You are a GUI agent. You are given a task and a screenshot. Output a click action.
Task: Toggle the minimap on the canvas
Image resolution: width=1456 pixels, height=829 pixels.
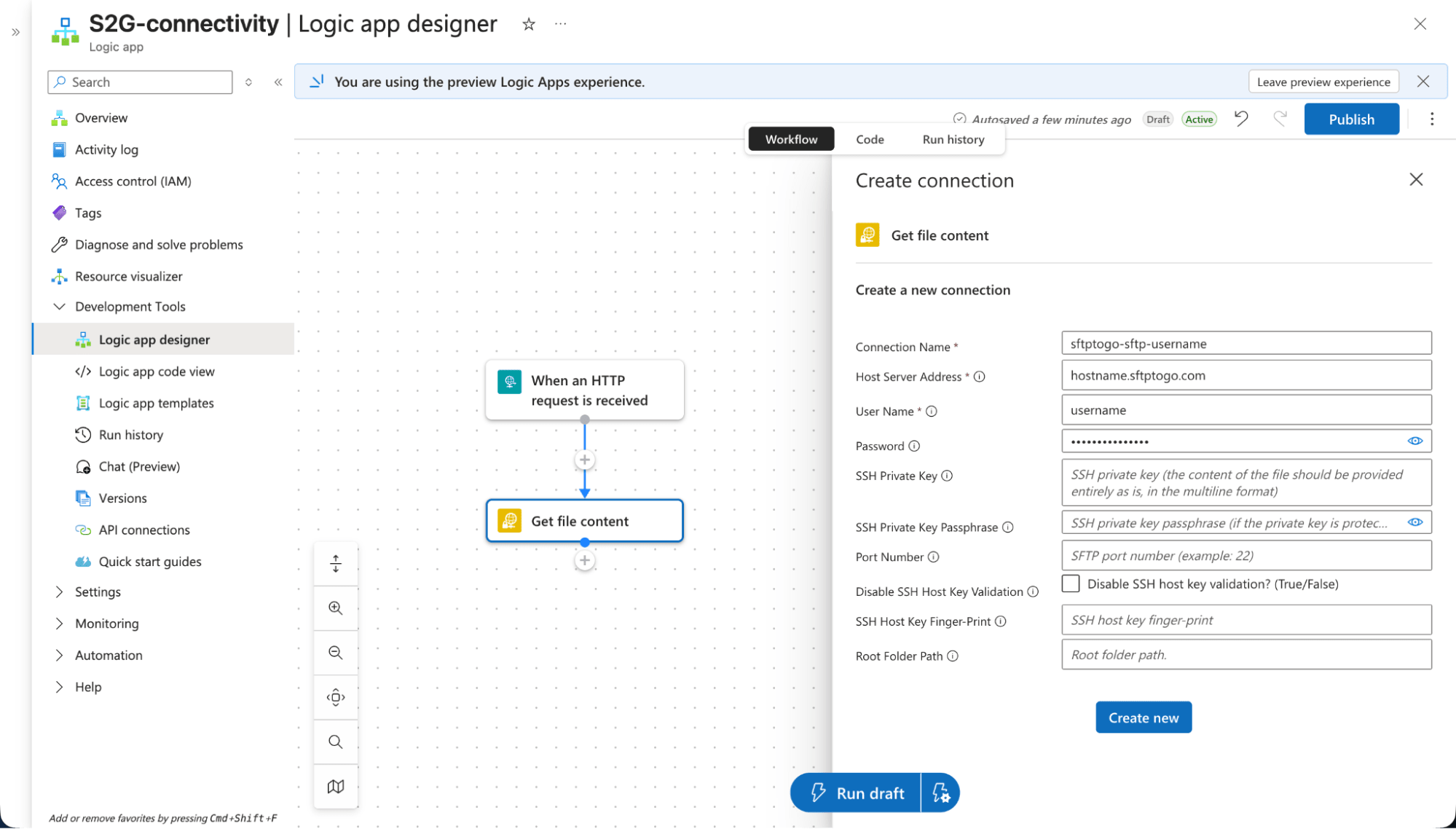336,786
